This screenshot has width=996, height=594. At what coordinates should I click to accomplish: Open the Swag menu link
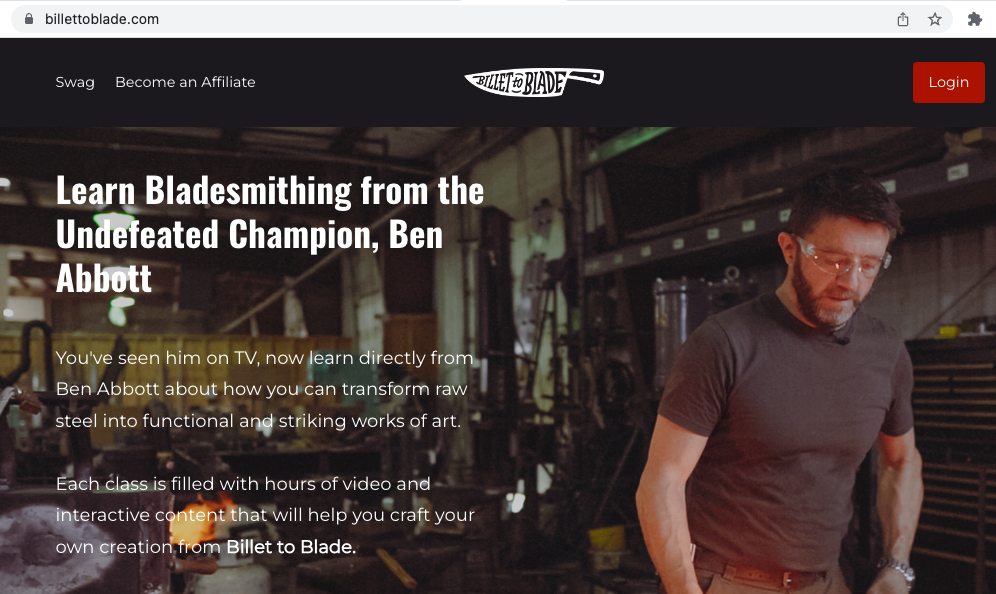pos(75,82)
